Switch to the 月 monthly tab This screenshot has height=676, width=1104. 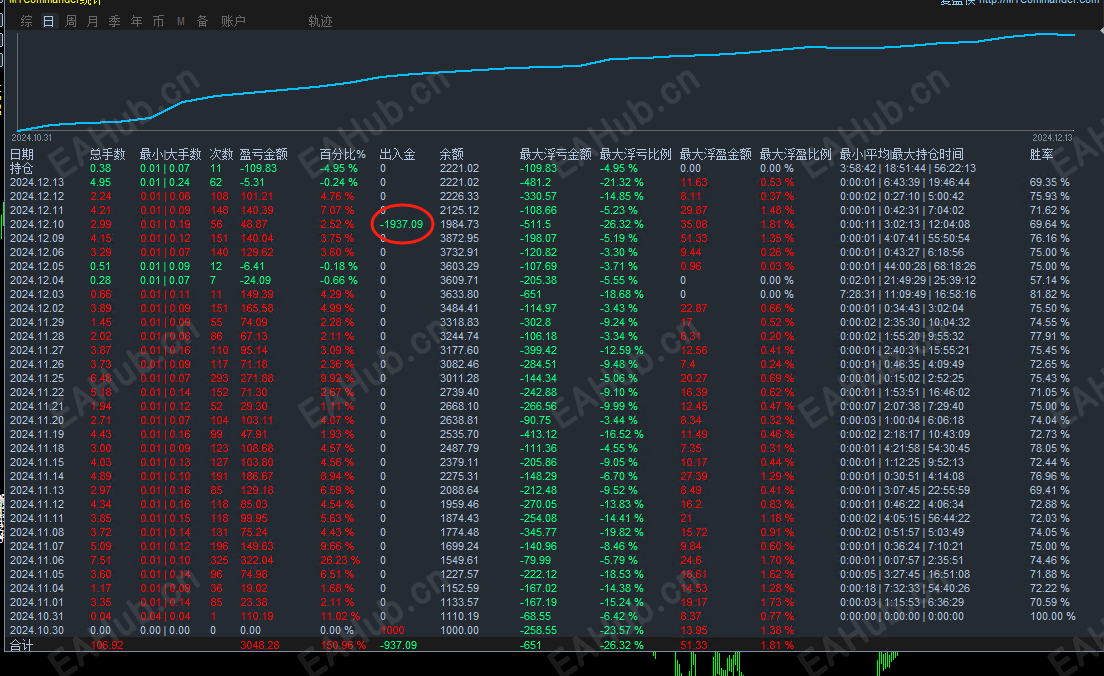point(92,21)
